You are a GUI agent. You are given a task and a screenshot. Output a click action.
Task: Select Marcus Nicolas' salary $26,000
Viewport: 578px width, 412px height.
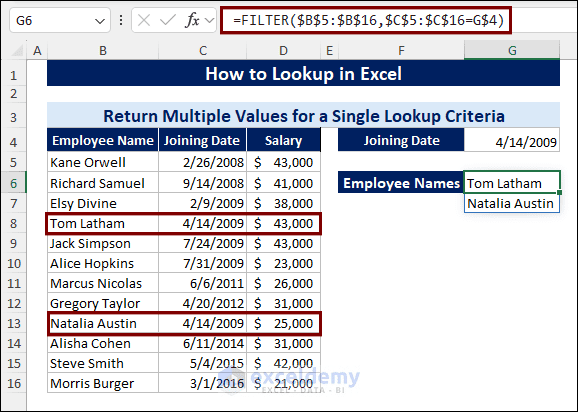tap(283, 283)
